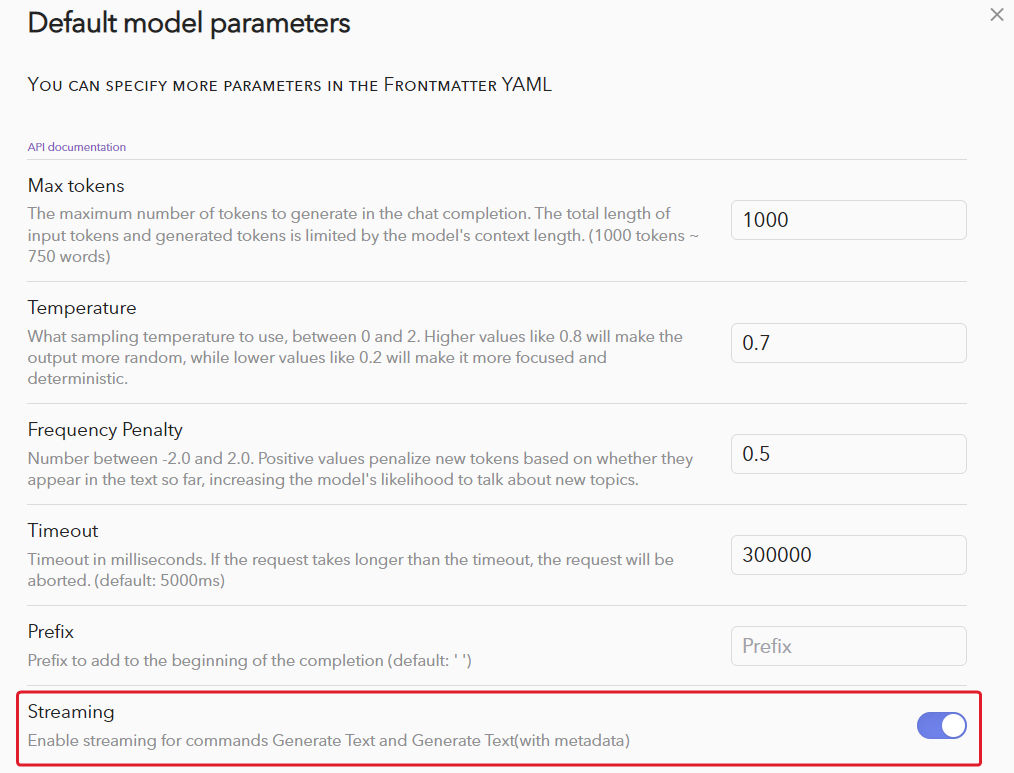Click the Frequency Penalty heading

(104, 429)
